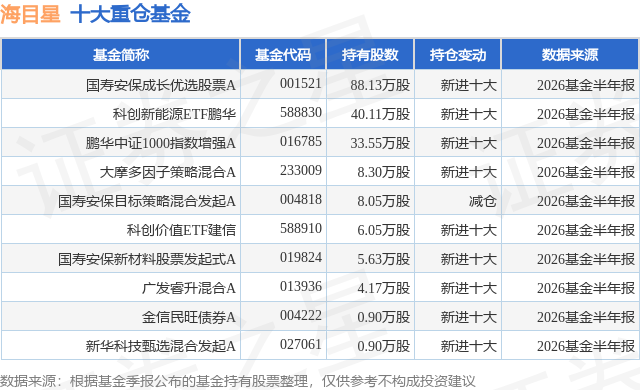Click the 基金简称 column header
Viewport: 640px width, 390px height.
coord(121,55)
